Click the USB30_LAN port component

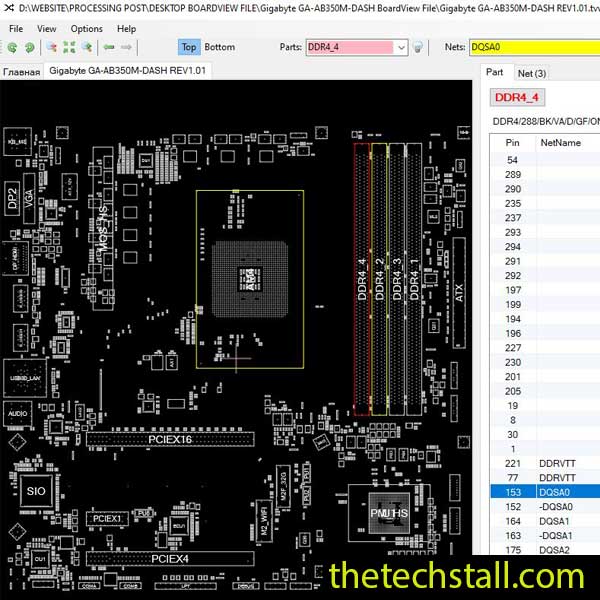pyautogui.click(x=25, y=378)
